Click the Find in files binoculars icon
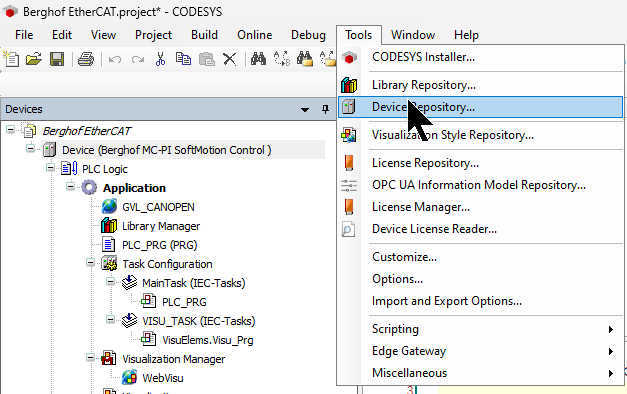This screenshot has width=627, height=394. (x=305, y=59)
